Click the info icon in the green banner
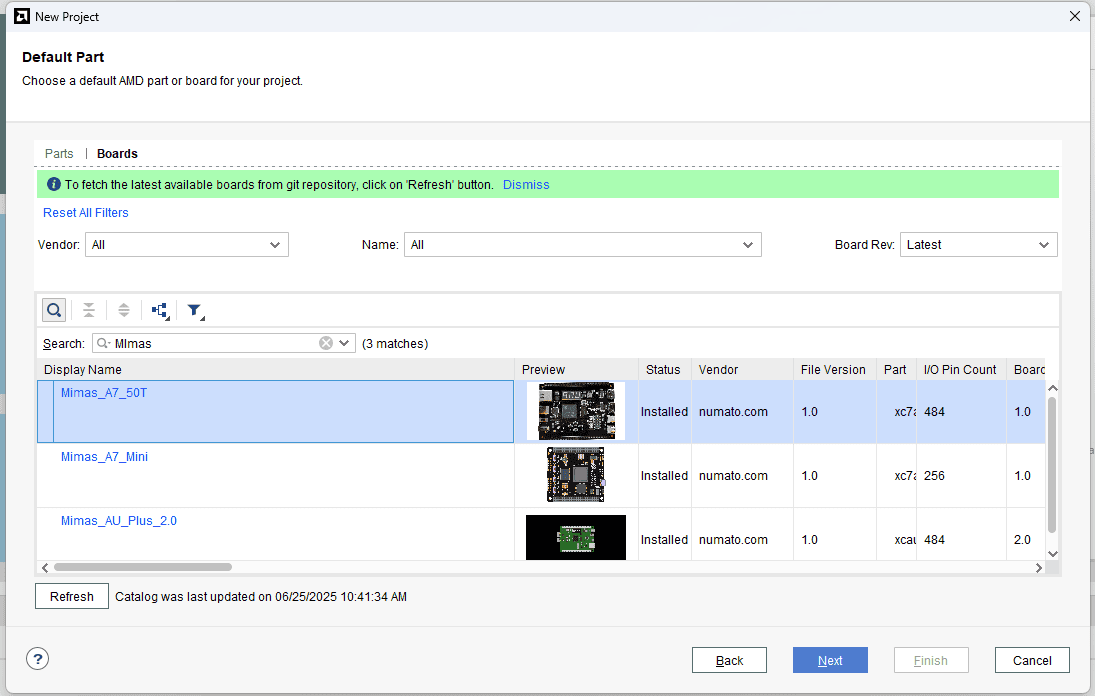Viewport: 1095px width, 696px height. click(x=54, y=185)
